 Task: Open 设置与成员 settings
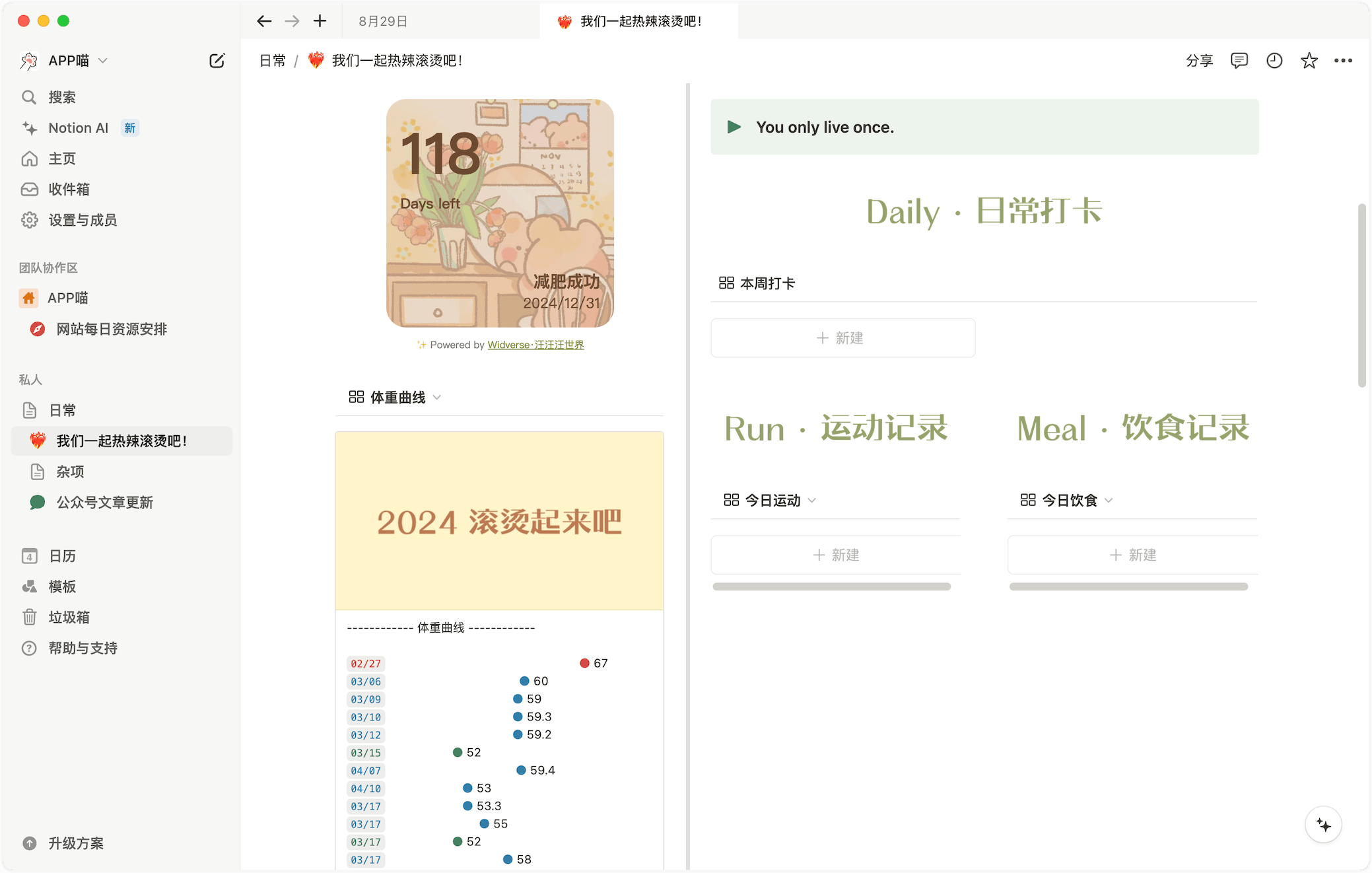coord(82,220)
